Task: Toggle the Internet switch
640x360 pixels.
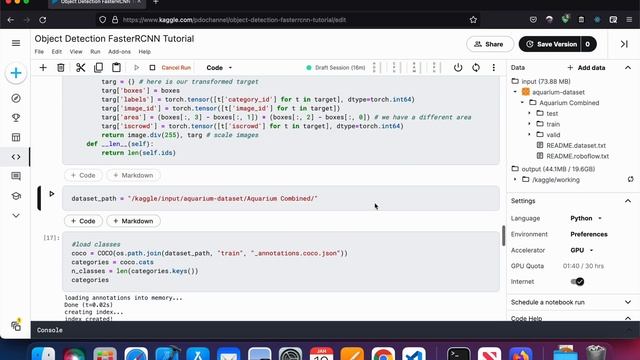Action: pyautogui.click(x=577, y=282)
